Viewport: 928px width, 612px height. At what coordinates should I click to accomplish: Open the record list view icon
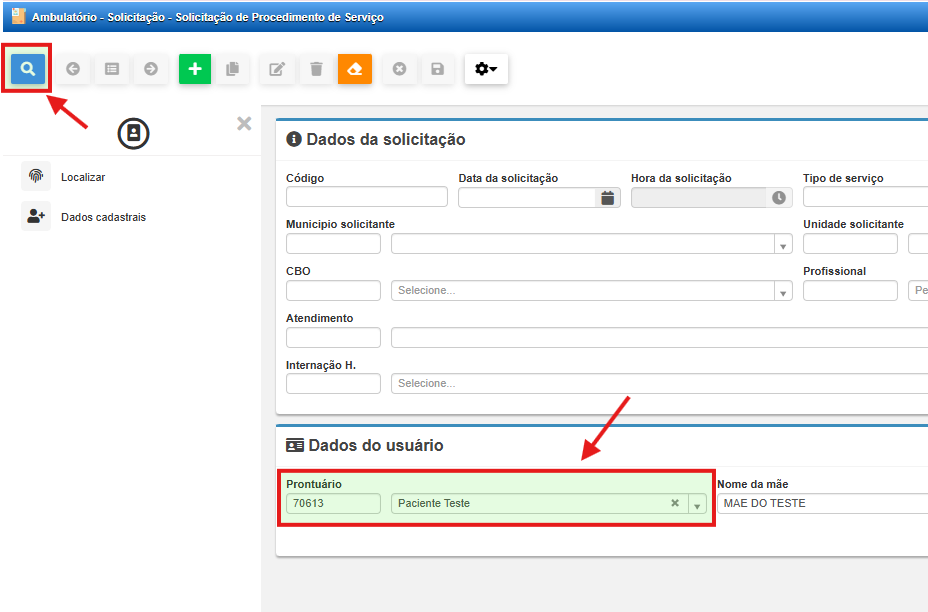[x=112, y=69]
